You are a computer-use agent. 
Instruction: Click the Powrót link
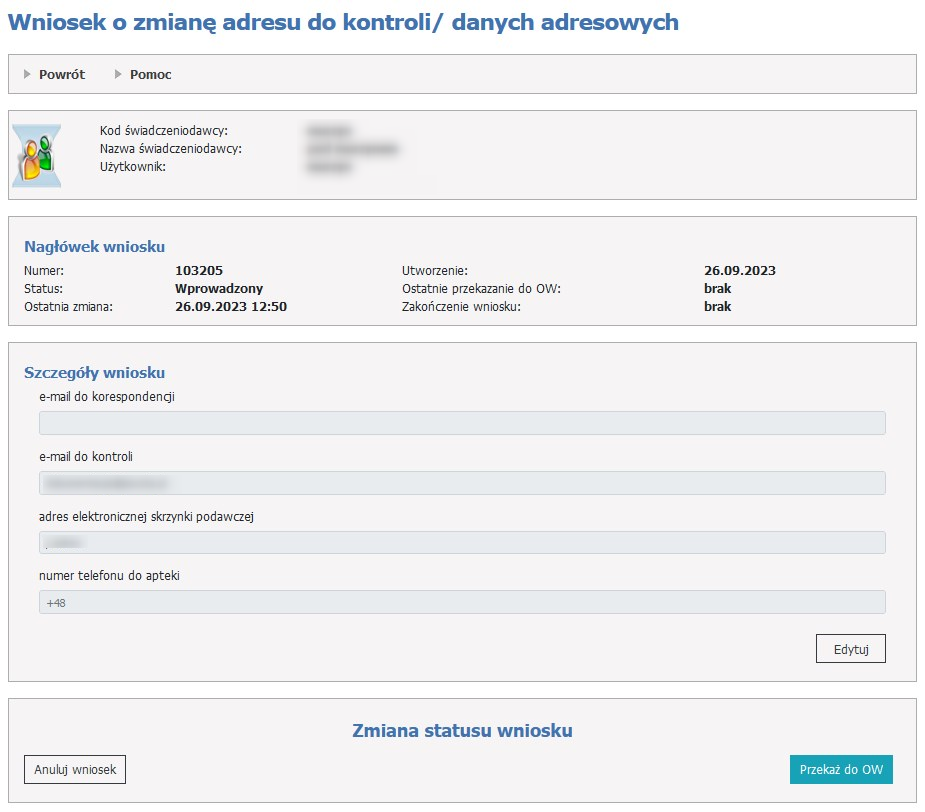click(x=62, y=74)
